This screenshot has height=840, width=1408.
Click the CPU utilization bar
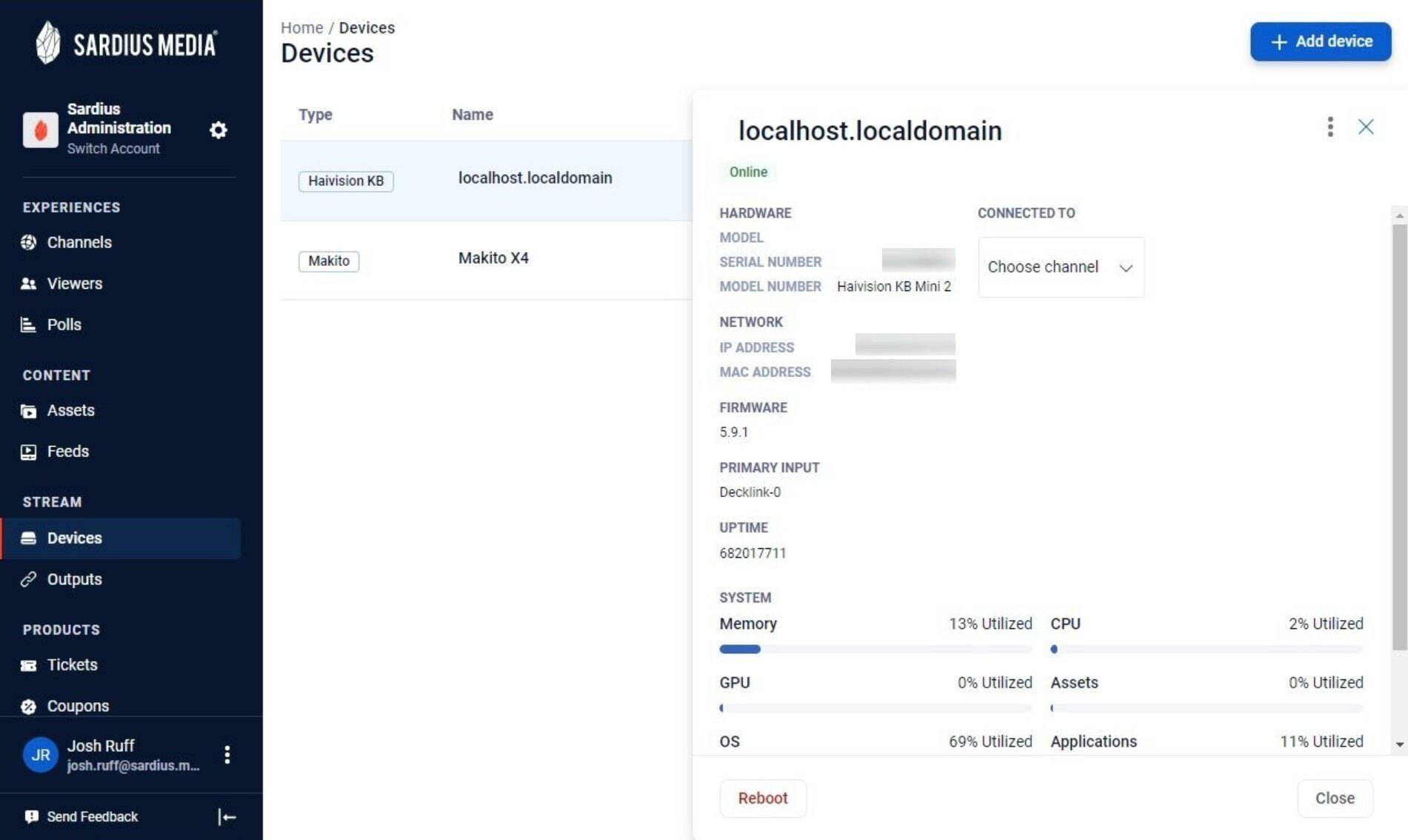coord(1207,650)
